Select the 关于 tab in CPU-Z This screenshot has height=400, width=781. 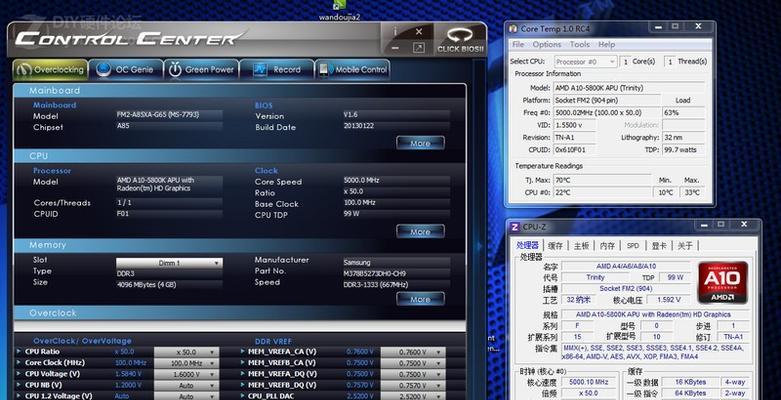685,246
